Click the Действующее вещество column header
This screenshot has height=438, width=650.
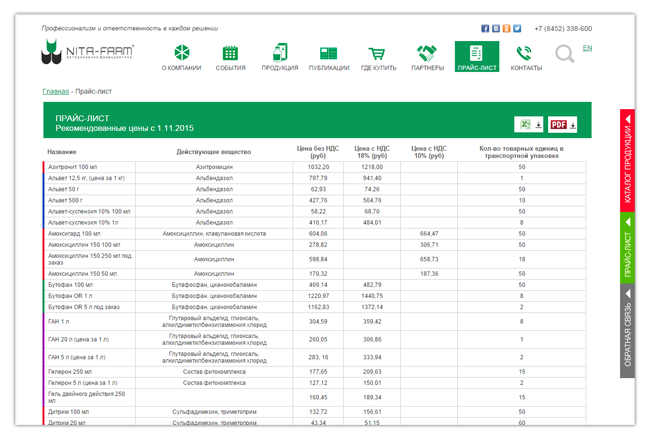point(214,152)
